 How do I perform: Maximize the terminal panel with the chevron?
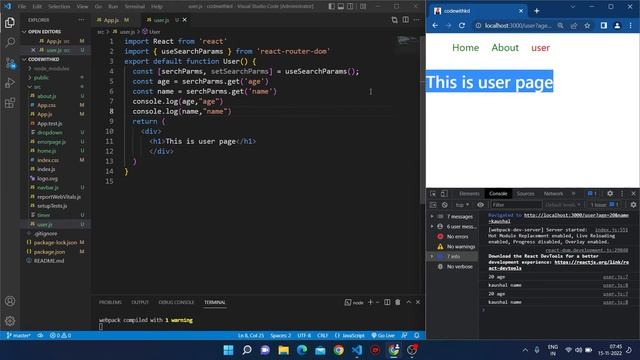pyautogui.click(x=409, y=302)
